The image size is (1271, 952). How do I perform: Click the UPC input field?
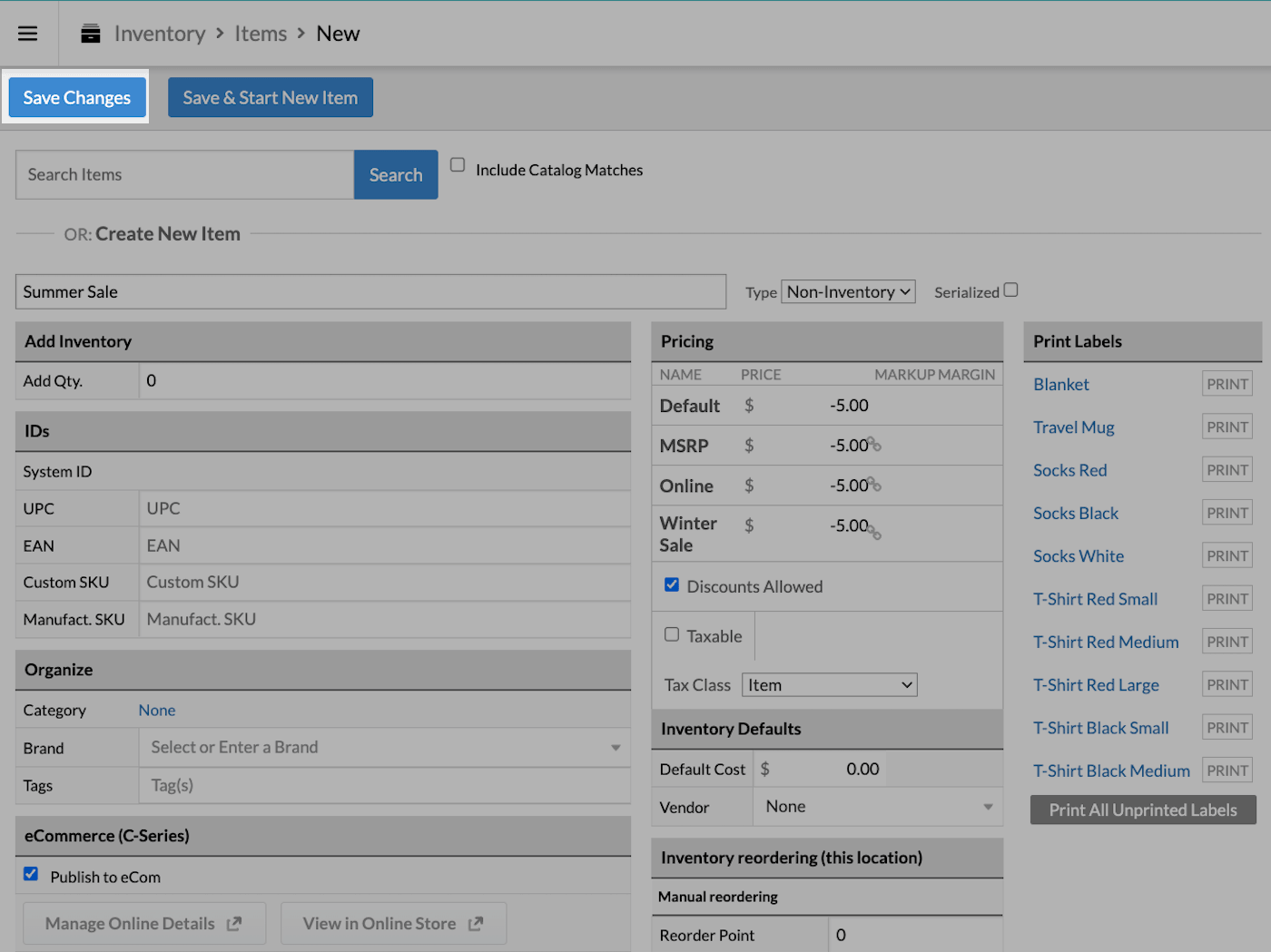[385, 508]
